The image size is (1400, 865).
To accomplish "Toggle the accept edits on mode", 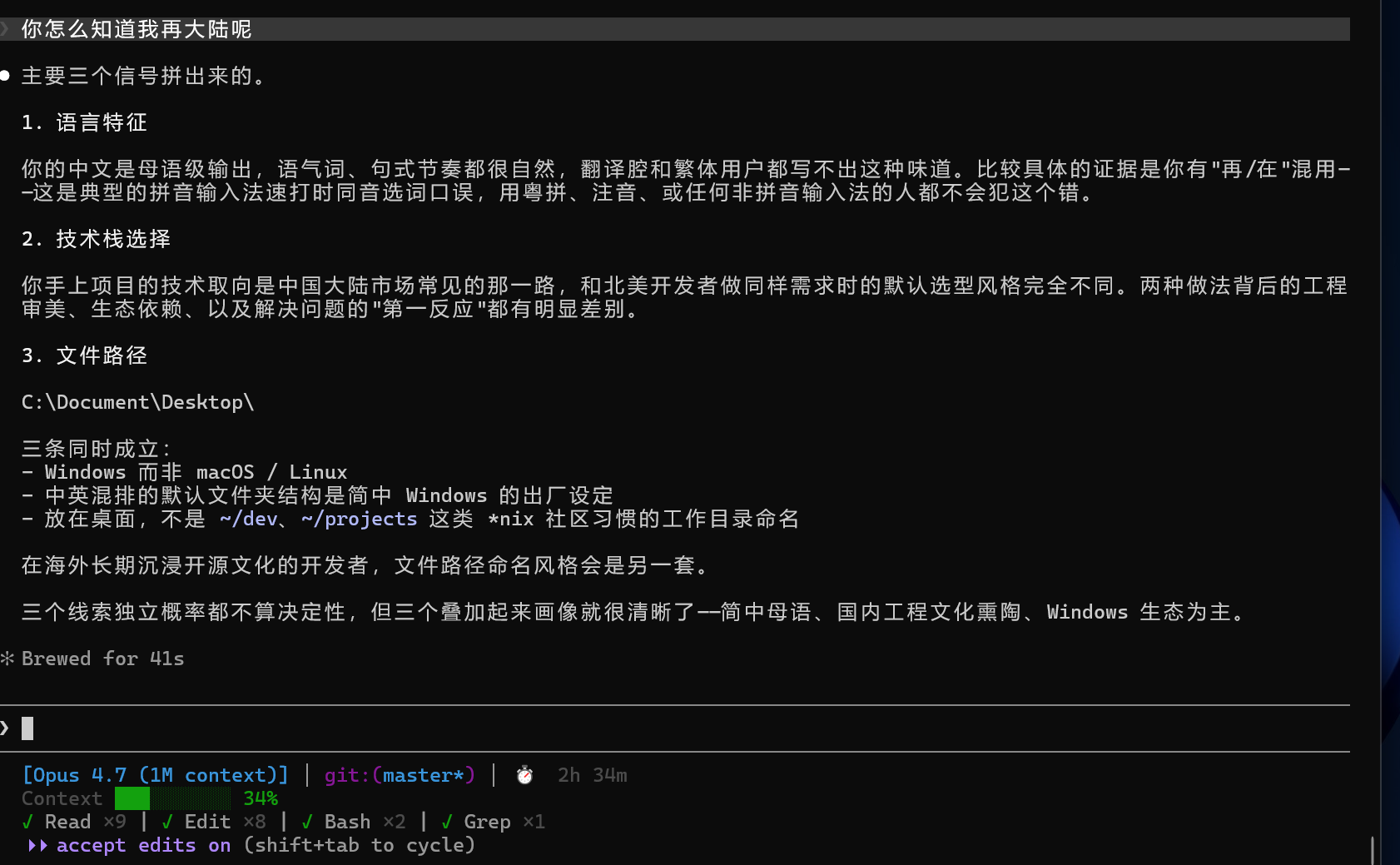I will click(x=143, y=845).
